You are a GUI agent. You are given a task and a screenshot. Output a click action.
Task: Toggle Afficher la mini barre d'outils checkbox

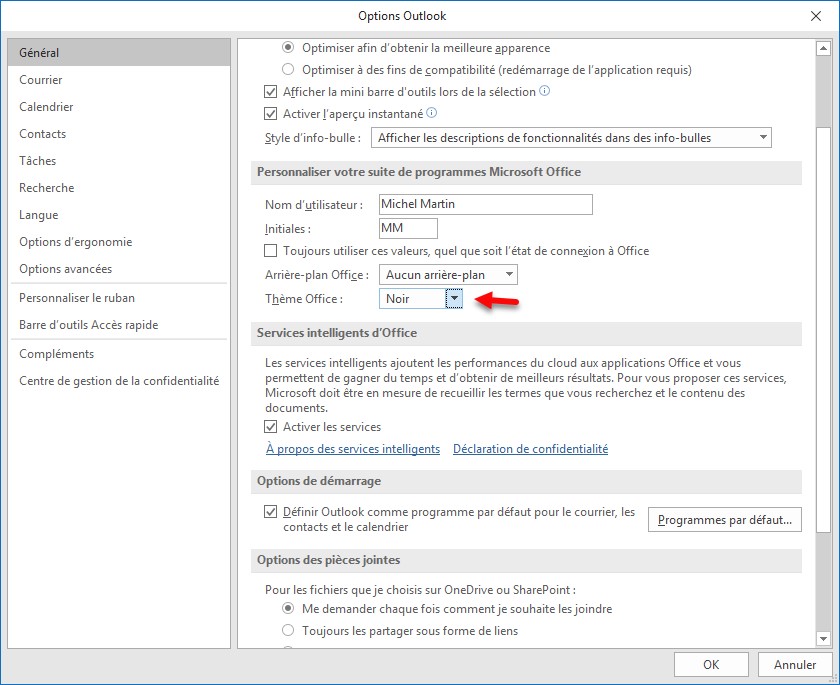coord(271,92)
